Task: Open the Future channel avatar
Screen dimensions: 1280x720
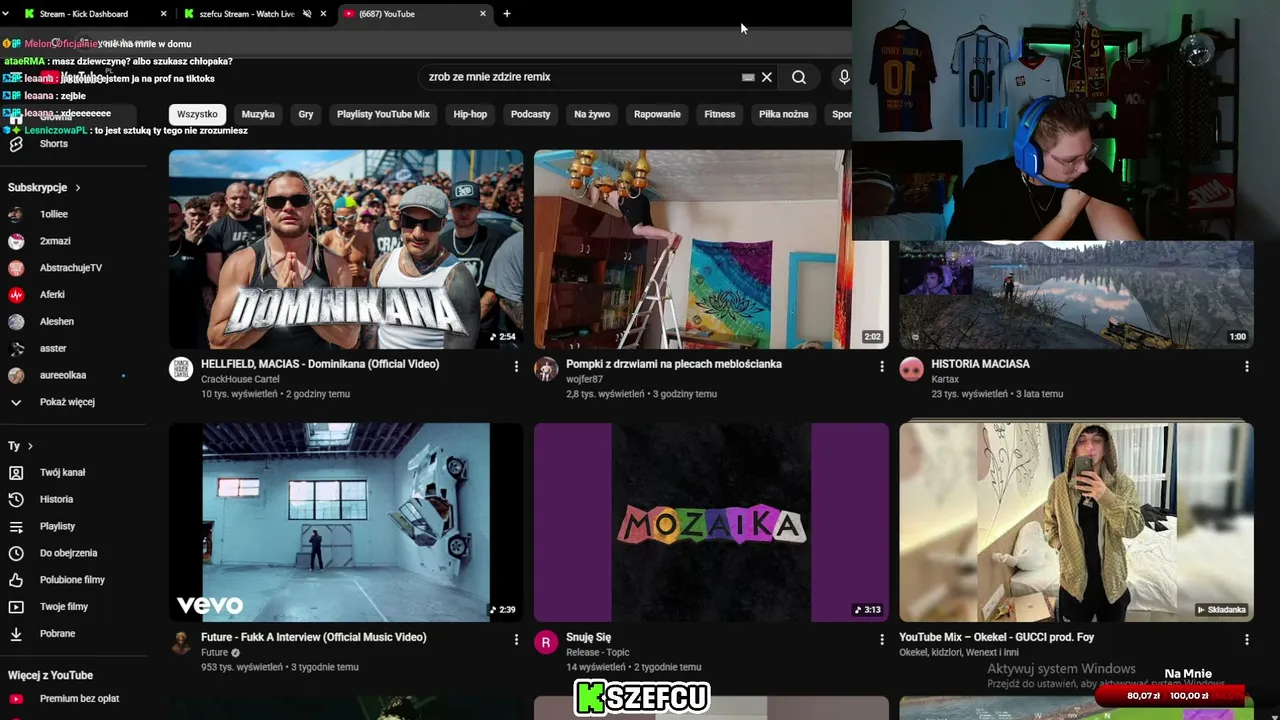Action: 180,642
